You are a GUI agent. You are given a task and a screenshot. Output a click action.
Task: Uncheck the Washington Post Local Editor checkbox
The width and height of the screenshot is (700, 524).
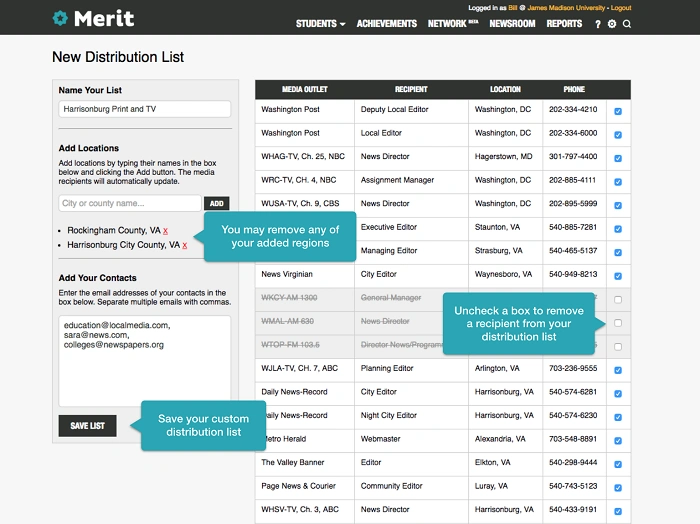pos(618,135)
